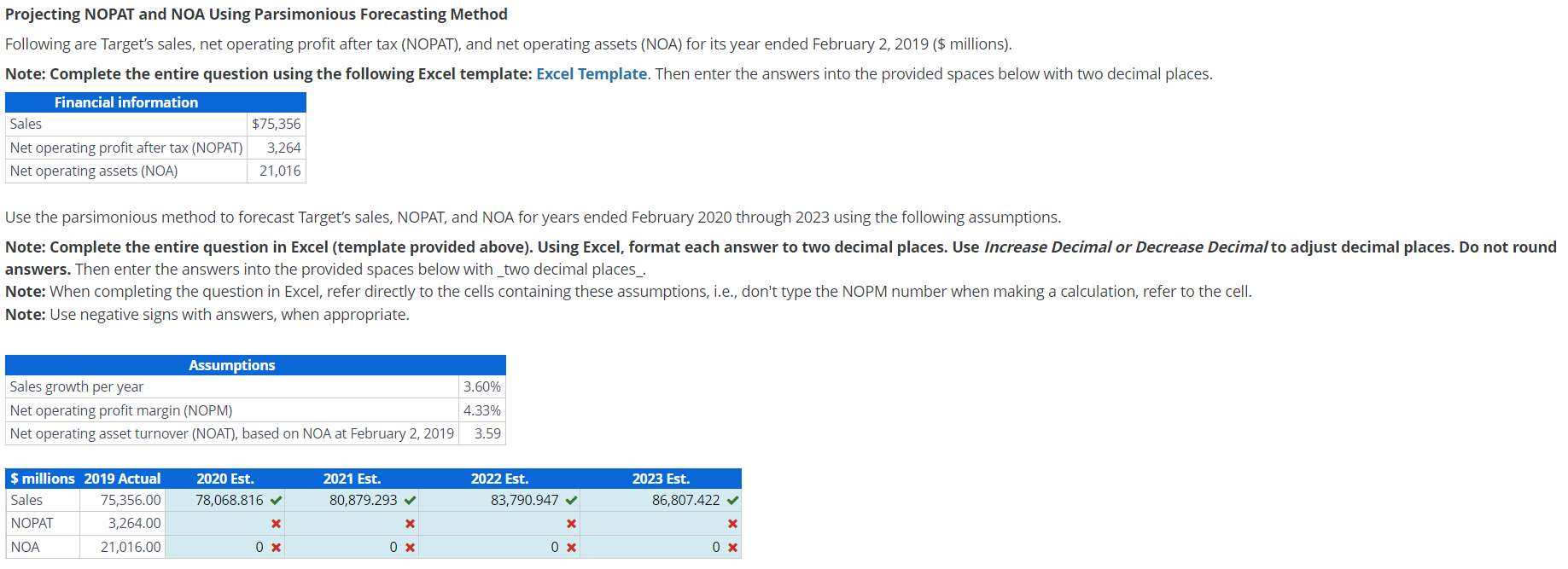The width and height of the screenshot is (1568, 569).
Task: Click the NOPM 4.33% assumption value
Action: tap(481, 409)
